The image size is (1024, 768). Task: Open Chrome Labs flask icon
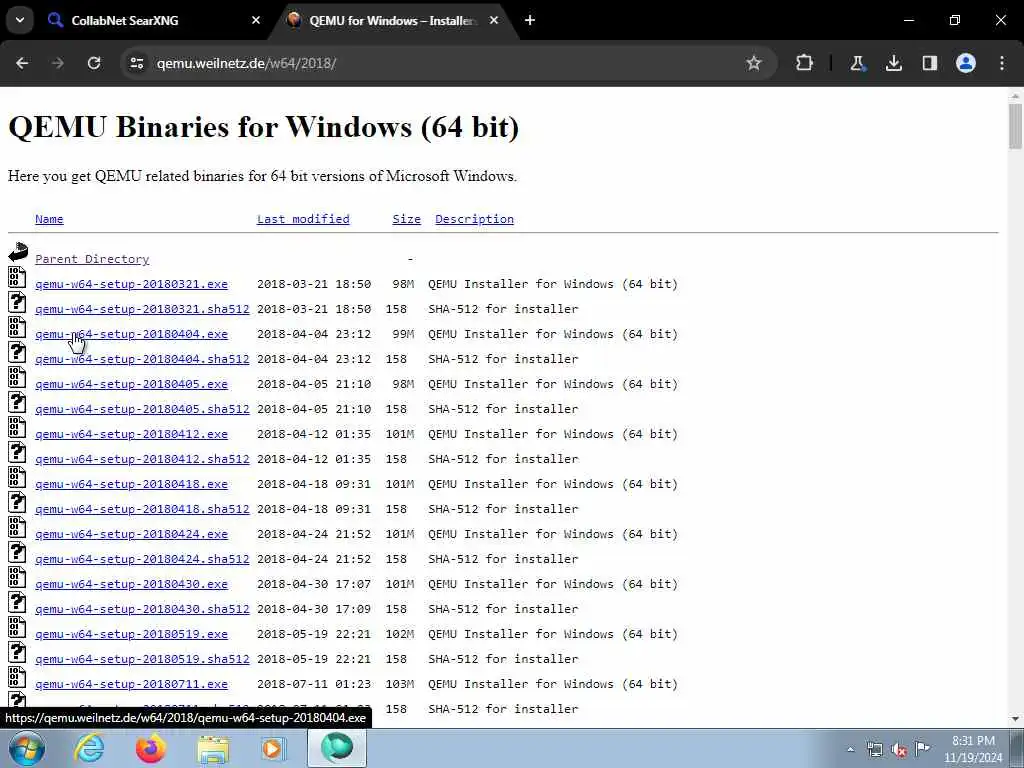(x=857, y=63)
